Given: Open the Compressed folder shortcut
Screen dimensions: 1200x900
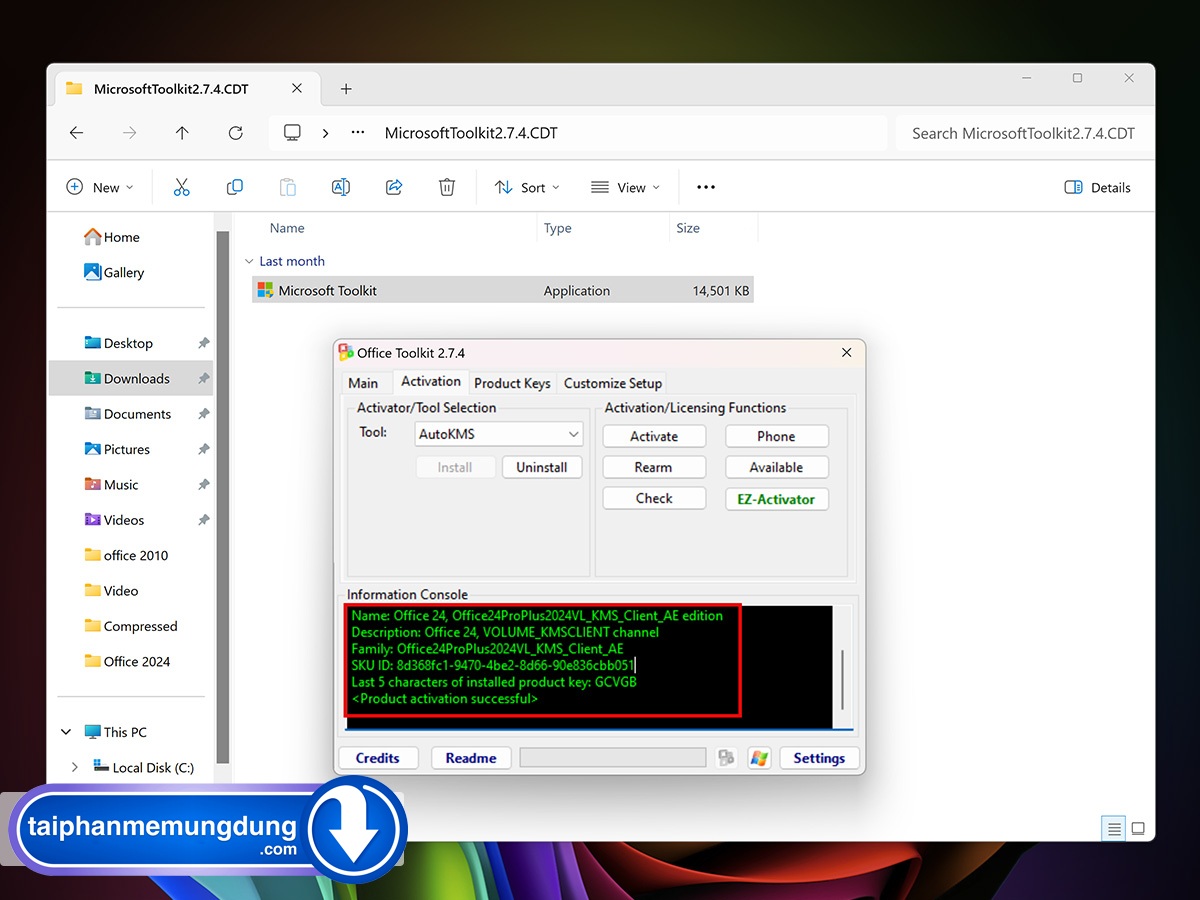Looking at the screenshot, I should 130,626.
